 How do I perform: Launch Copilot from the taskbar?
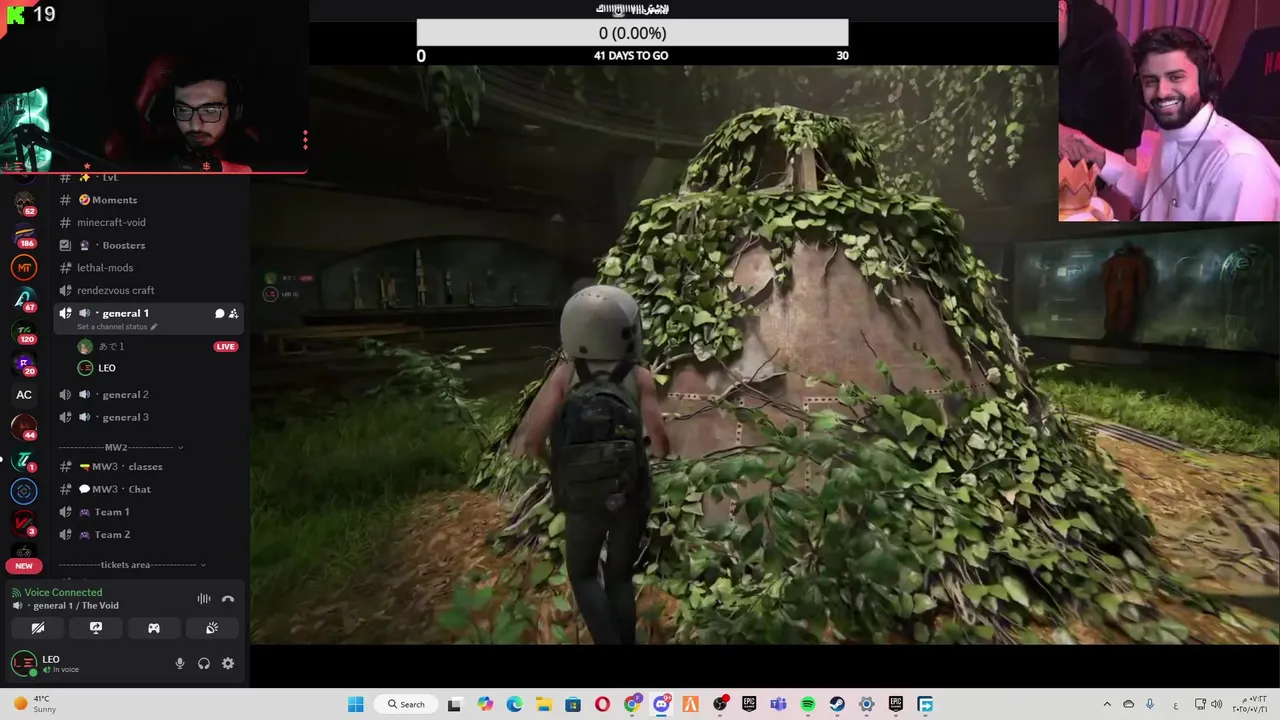tap(485, 704)
